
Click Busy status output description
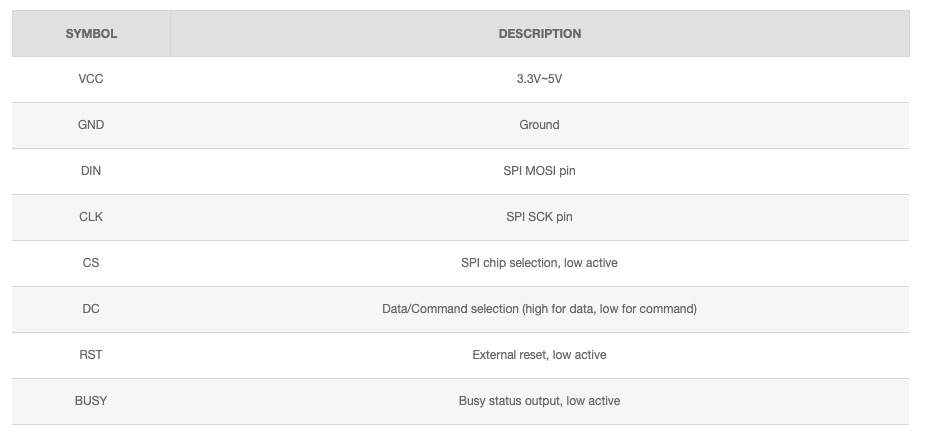click(539, 401)
